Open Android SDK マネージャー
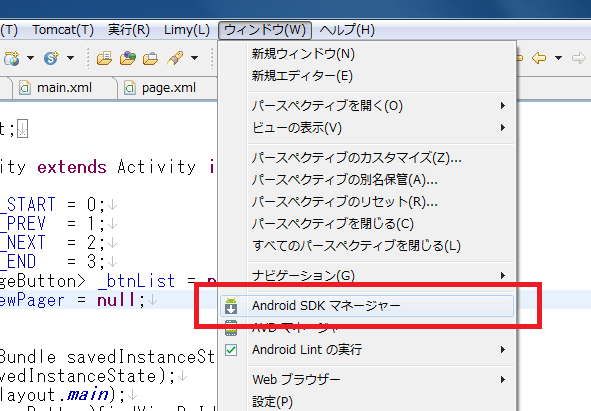 point(366,305)
